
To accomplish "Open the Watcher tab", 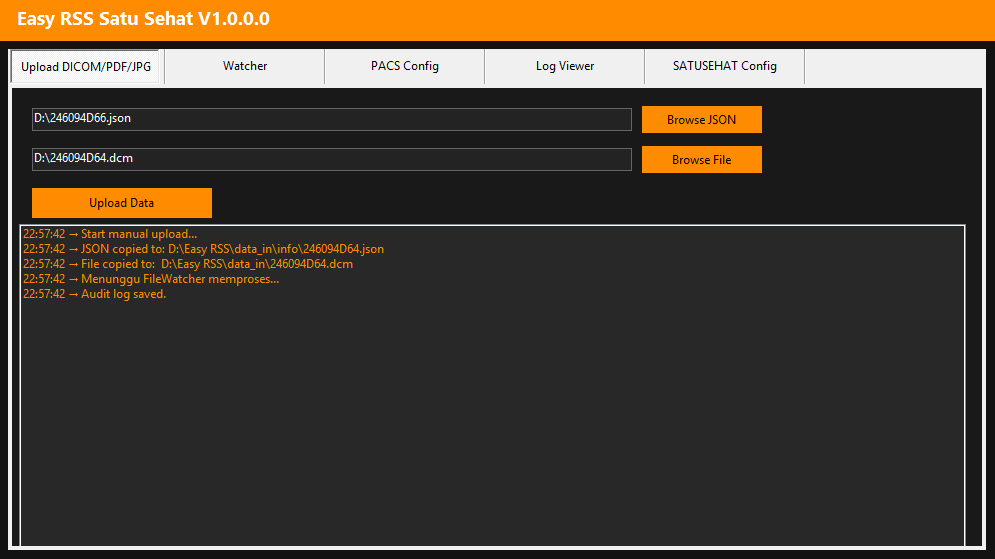I will [x=245, y=66].
